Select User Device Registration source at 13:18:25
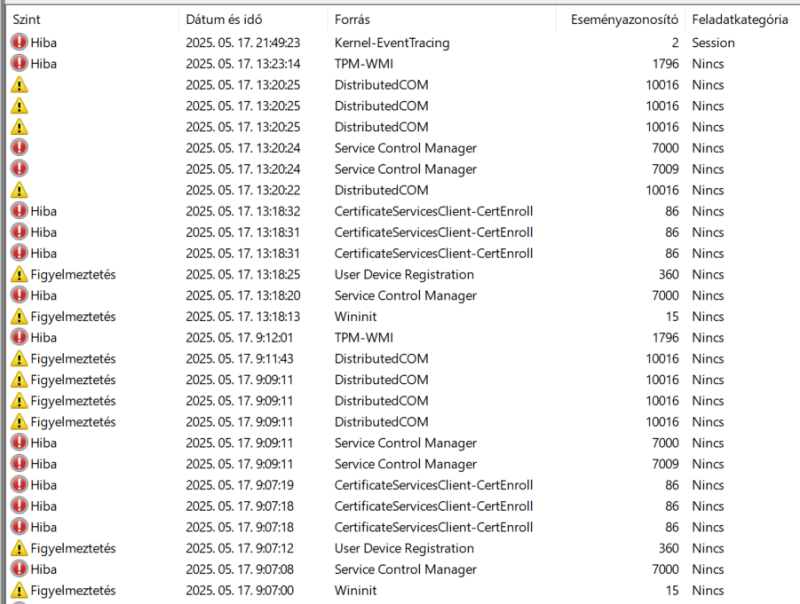 pyautogui.click(x=404, y=274)
